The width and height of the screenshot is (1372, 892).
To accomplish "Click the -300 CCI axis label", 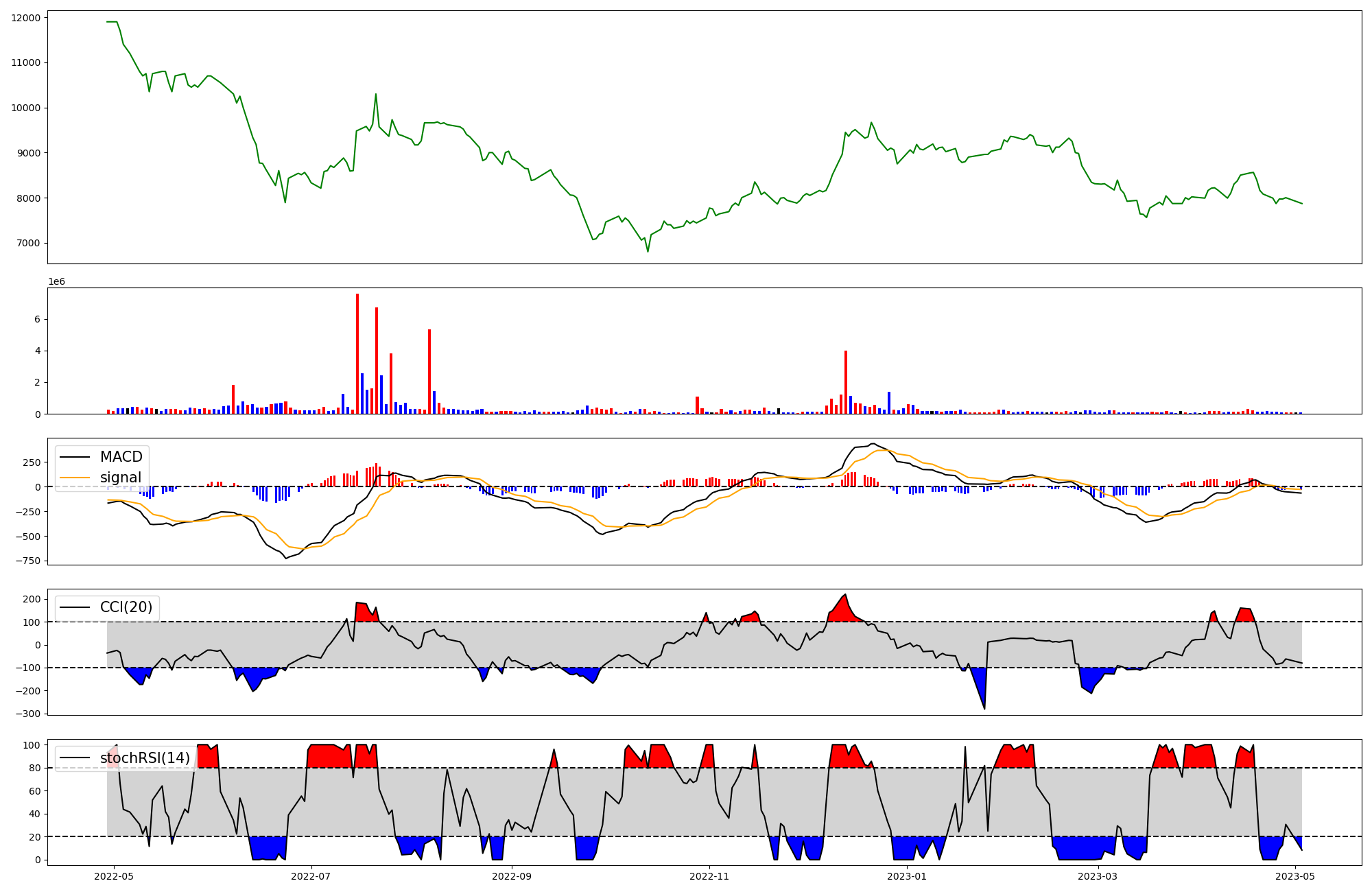I will (x=28, y=714).
